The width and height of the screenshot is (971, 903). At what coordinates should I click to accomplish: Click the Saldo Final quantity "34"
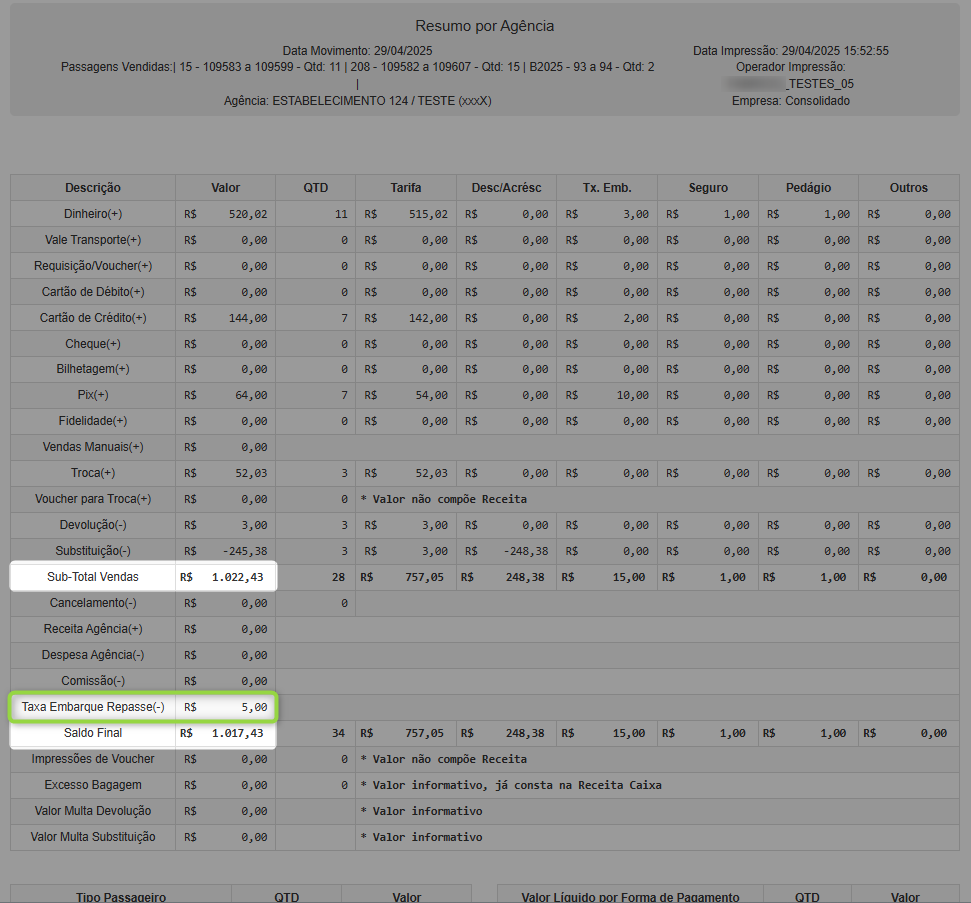click(x=338, y=733)
